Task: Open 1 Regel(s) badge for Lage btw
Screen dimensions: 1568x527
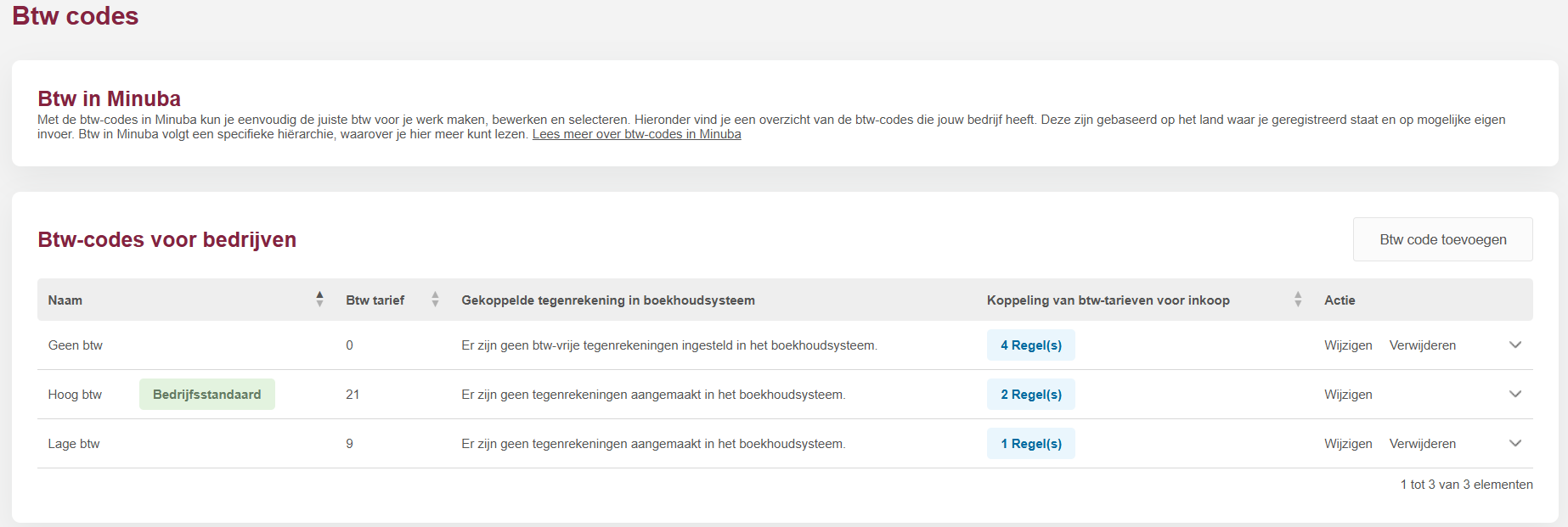Action: (x=1030, y=444)
